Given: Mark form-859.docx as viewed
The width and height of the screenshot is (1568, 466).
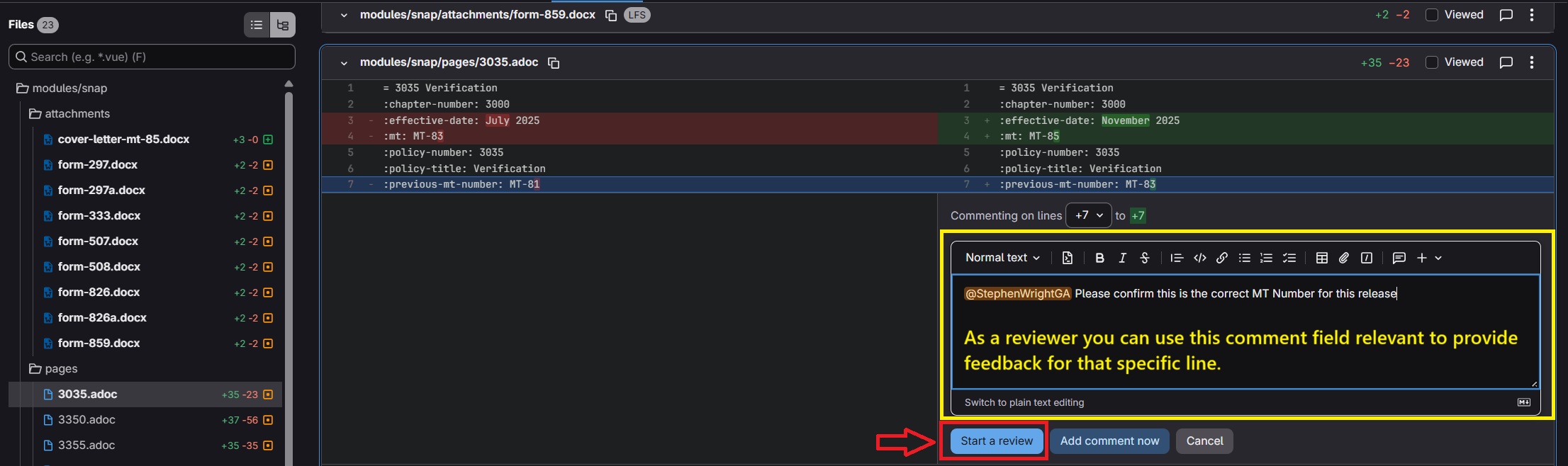Looking at the screenshot, I should (x=1432, y=15).
